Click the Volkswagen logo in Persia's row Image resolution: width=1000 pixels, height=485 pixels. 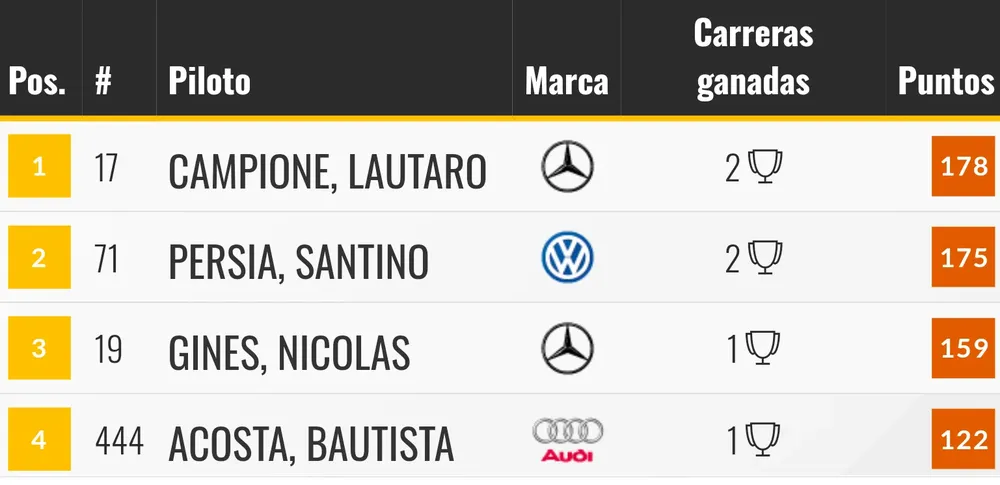[567, 258]
